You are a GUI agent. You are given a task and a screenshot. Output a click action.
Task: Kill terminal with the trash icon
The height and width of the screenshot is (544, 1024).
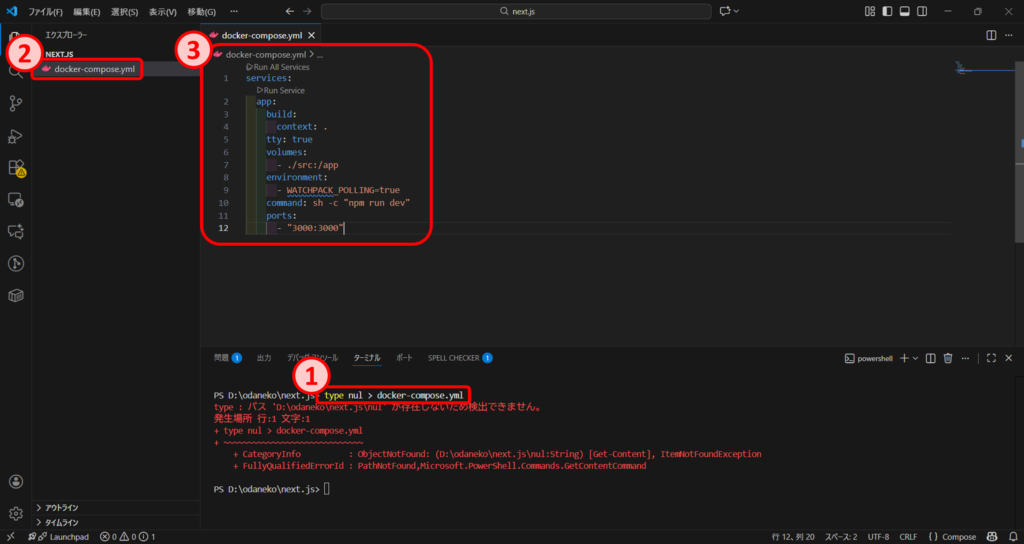coord(948,358)
